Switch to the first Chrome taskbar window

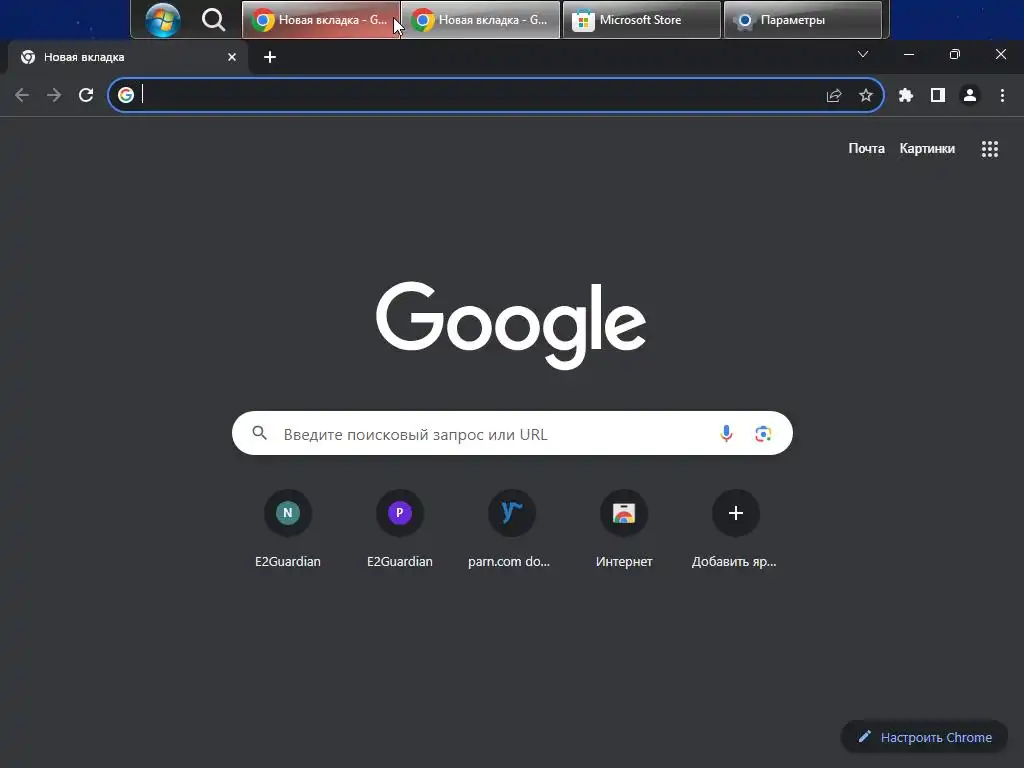321,20
